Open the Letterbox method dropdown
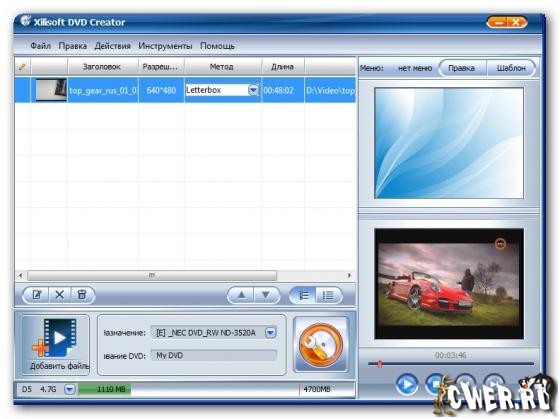Screen dimensions: 560x419 pyautogui.click(x=253, y=90)
